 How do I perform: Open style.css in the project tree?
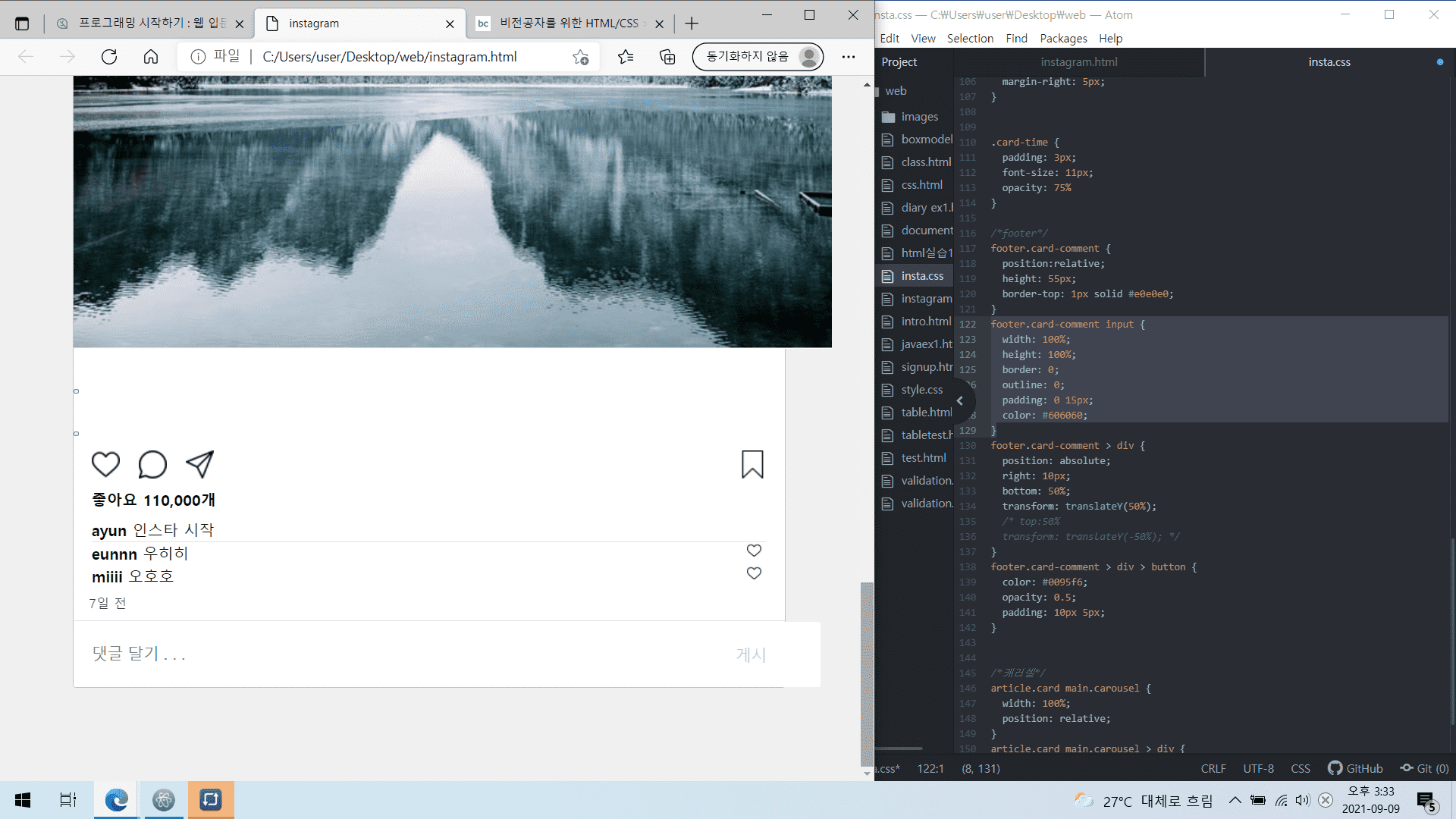point(921,390)
